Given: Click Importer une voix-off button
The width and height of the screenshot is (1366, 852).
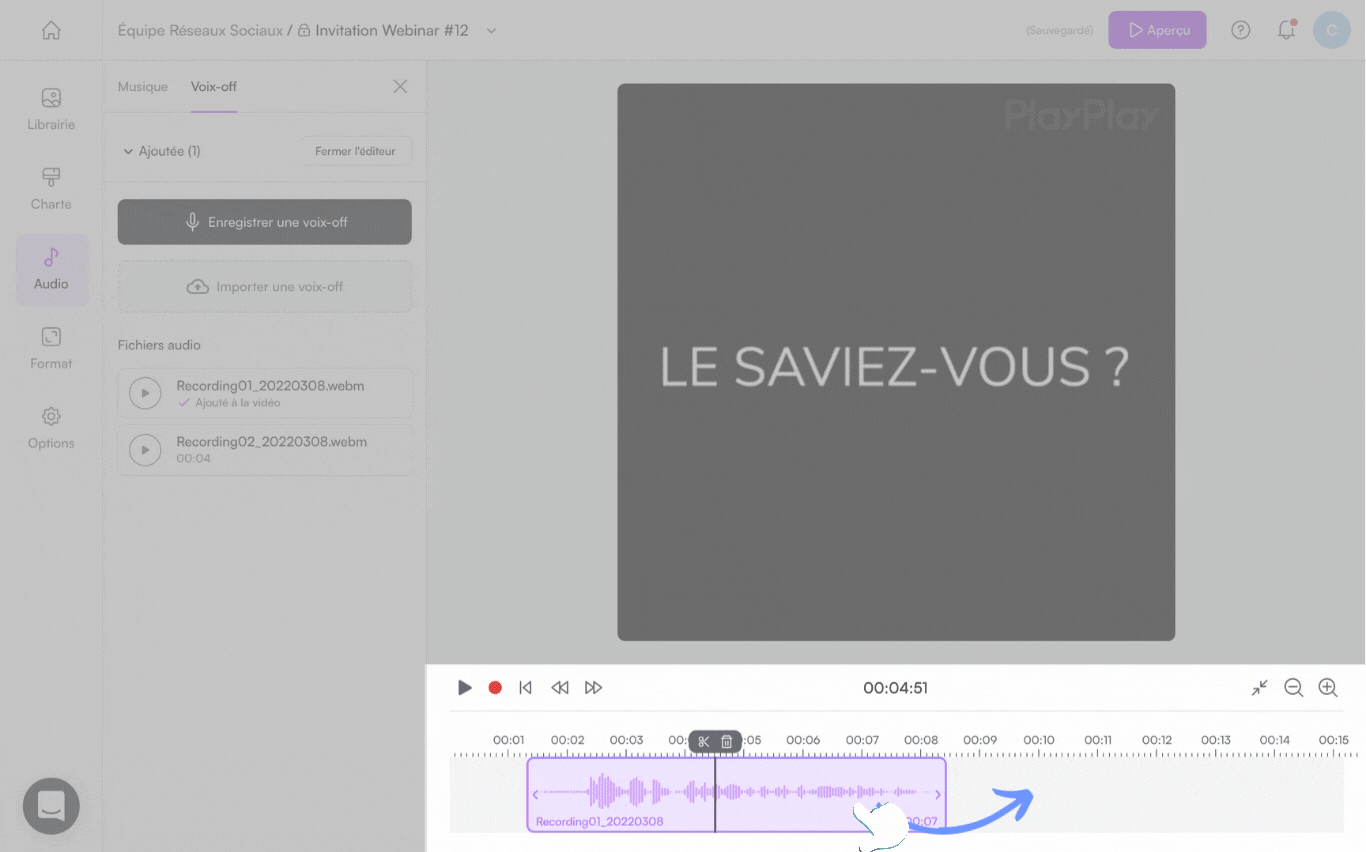Looking at the screenshot, I should coord(265,287).
